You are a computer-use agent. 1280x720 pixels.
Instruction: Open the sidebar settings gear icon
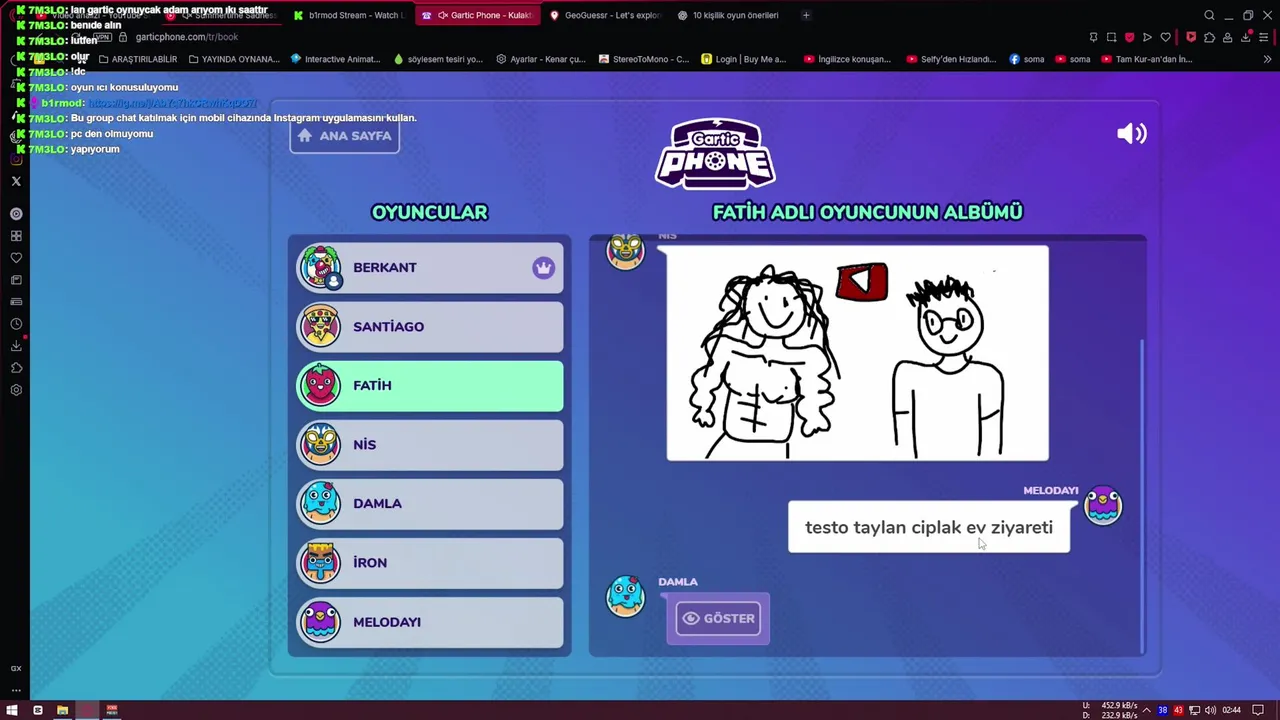point(16,390)
